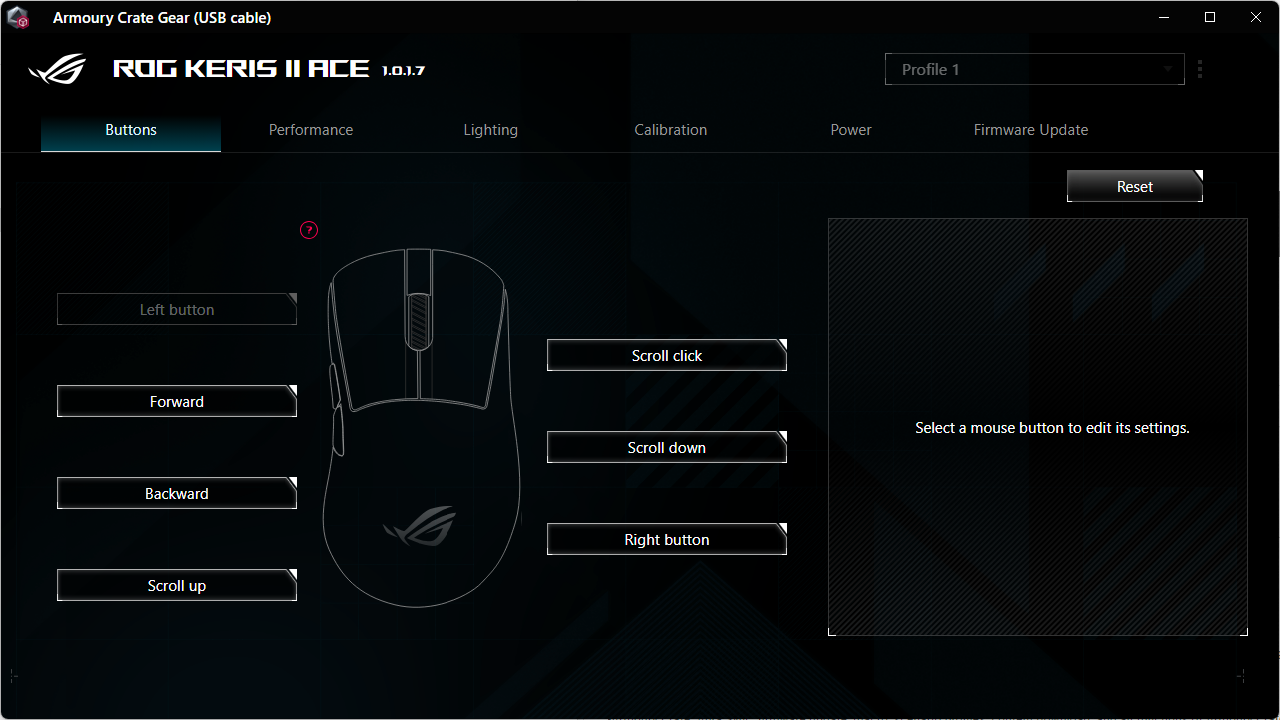Select the Forward button assignment
This screenshot has height=720, width=1280.
tap(177, 401)
